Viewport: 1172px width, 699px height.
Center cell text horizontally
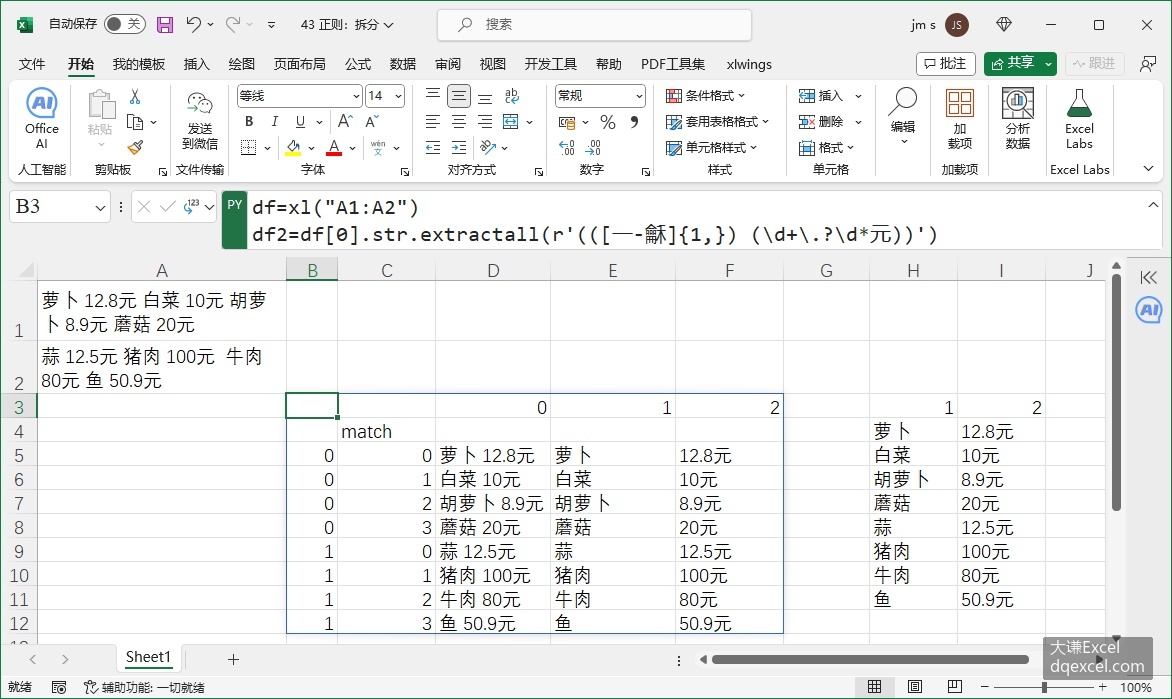click(459, 121)
